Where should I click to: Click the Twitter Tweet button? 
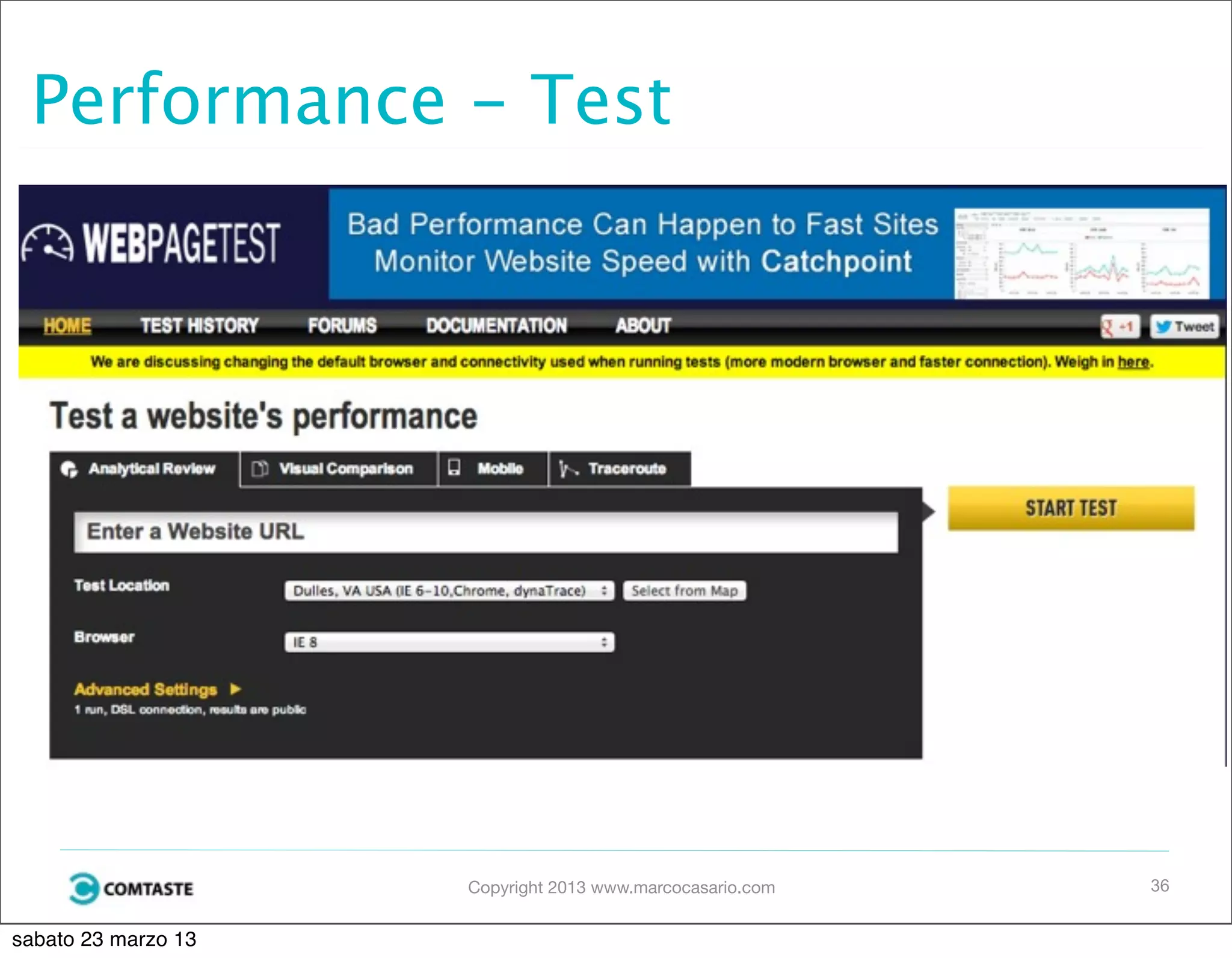coord(1184,327)
